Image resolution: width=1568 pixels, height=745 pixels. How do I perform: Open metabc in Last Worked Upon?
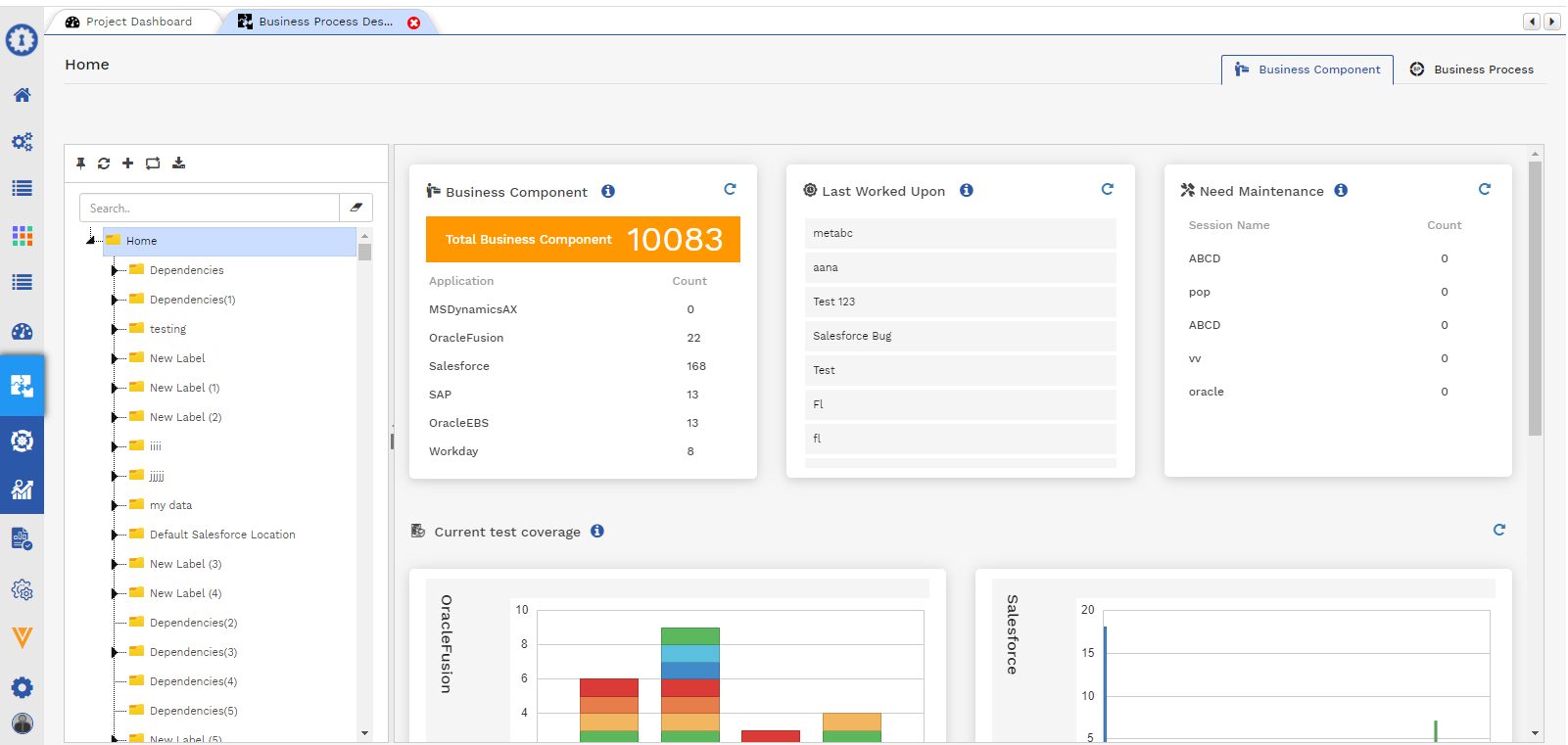(961, 233)
